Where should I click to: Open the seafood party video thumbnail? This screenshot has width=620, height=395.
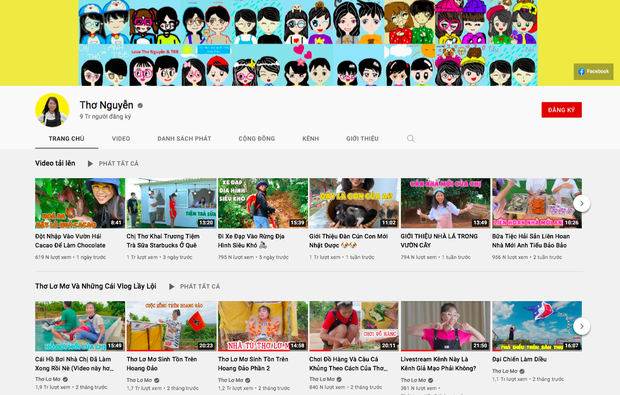coord(537,203)
